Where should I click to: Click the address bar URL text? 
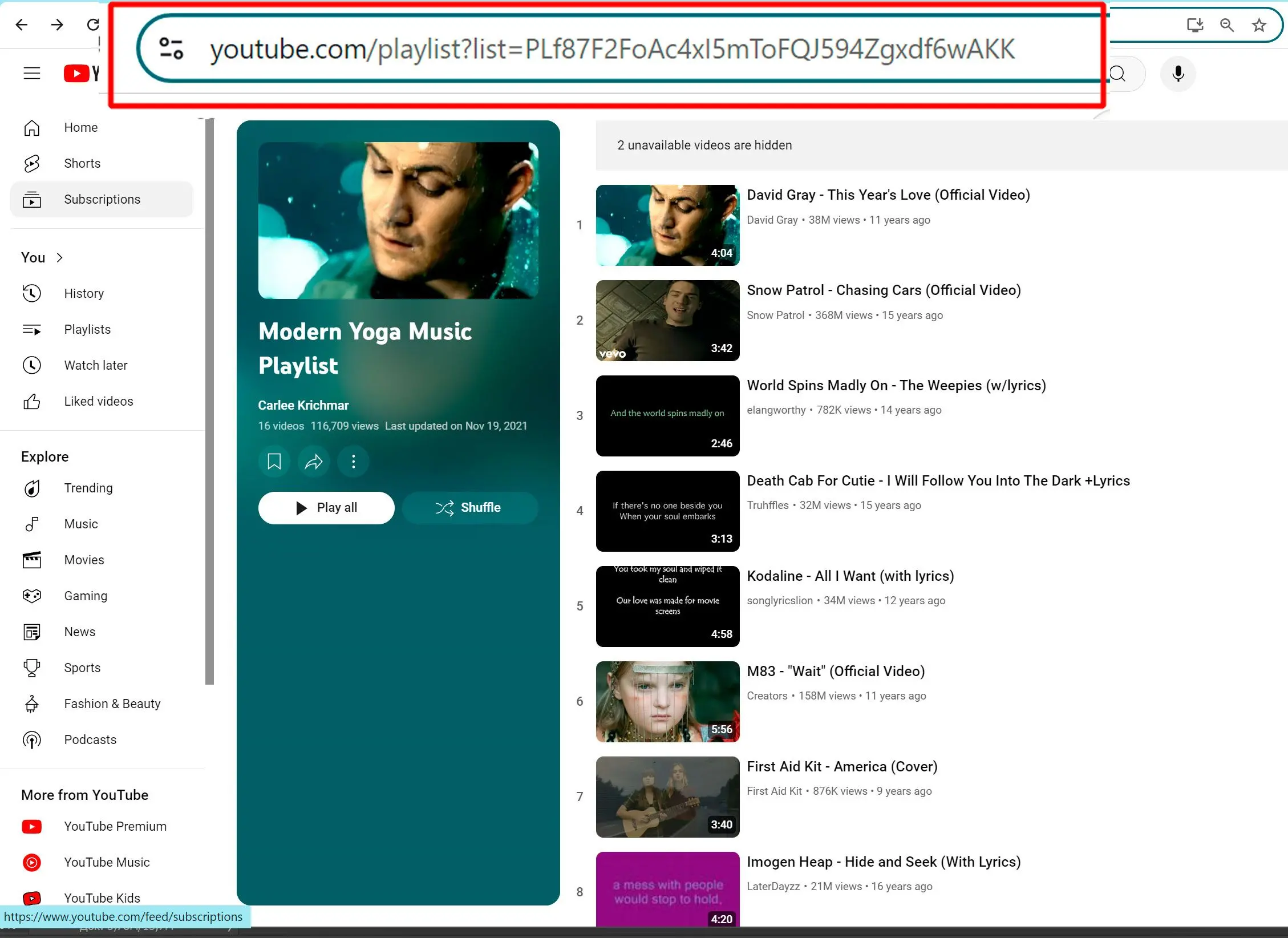[613, 49]
